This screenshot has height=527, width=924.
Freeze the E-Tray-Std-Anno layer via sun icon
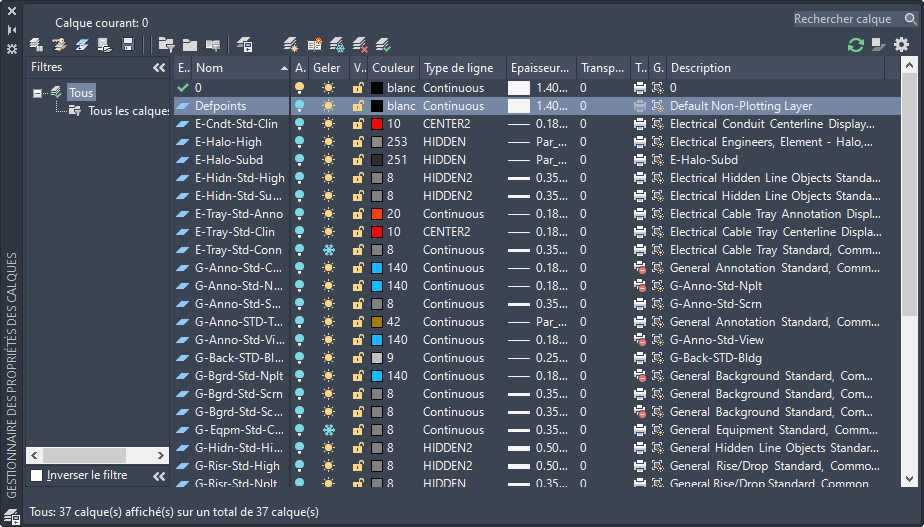point(329,214)
